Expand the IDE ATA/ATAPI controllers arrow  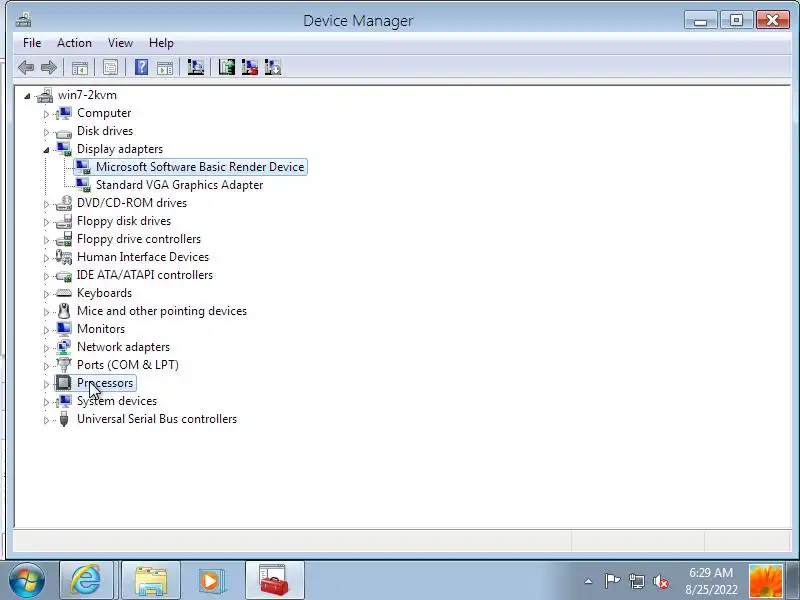46,276
